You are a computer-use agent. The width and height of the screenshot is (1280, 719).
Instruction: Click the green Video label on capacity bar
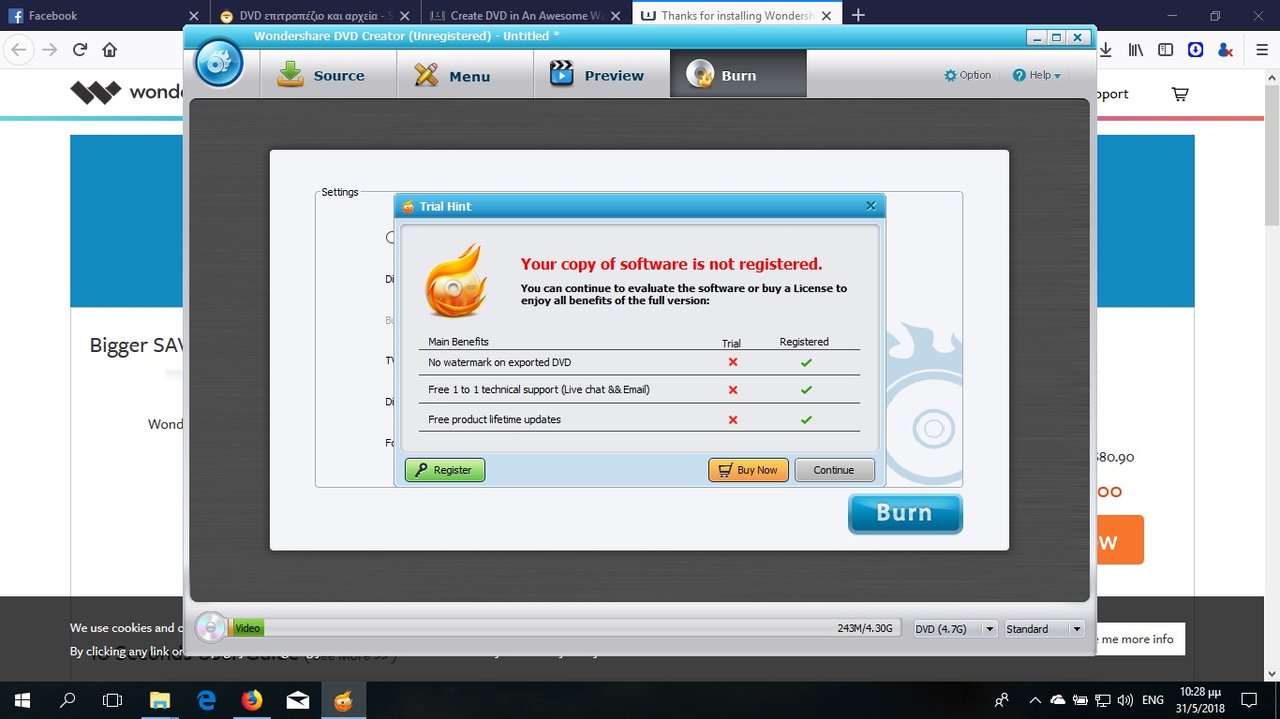point(248,628)
